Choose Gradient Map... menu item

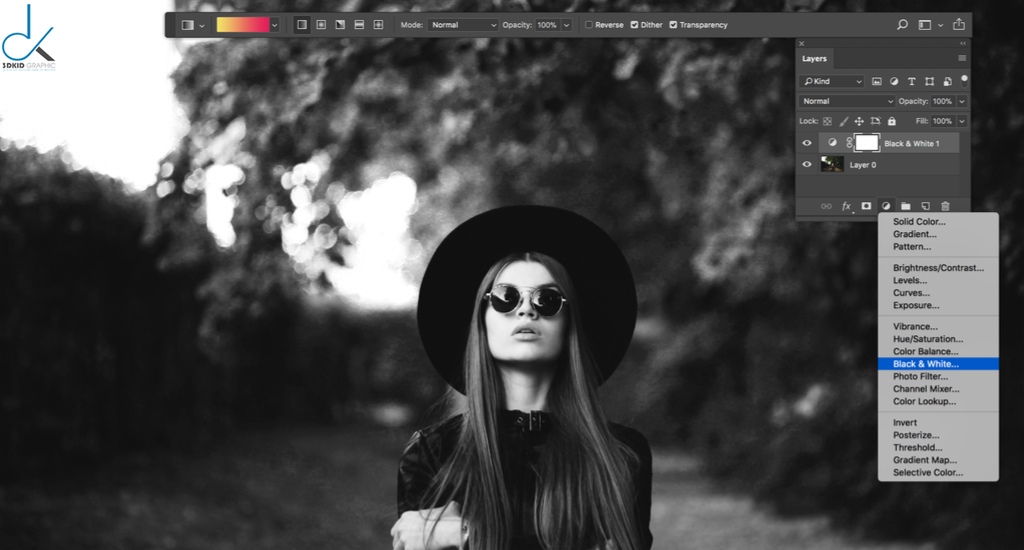[925, 460]
